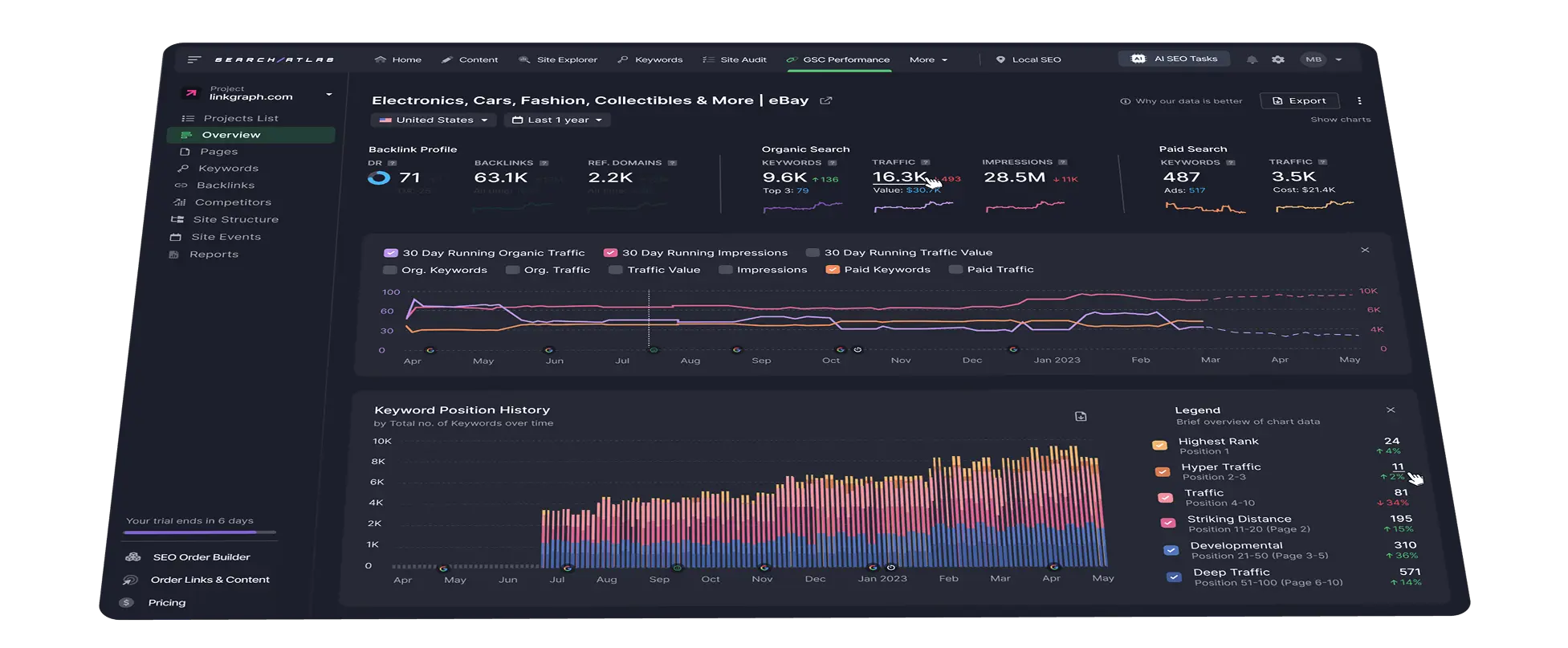
Task: Open the Last 1 year date dropdown
Action: [557, 120]
